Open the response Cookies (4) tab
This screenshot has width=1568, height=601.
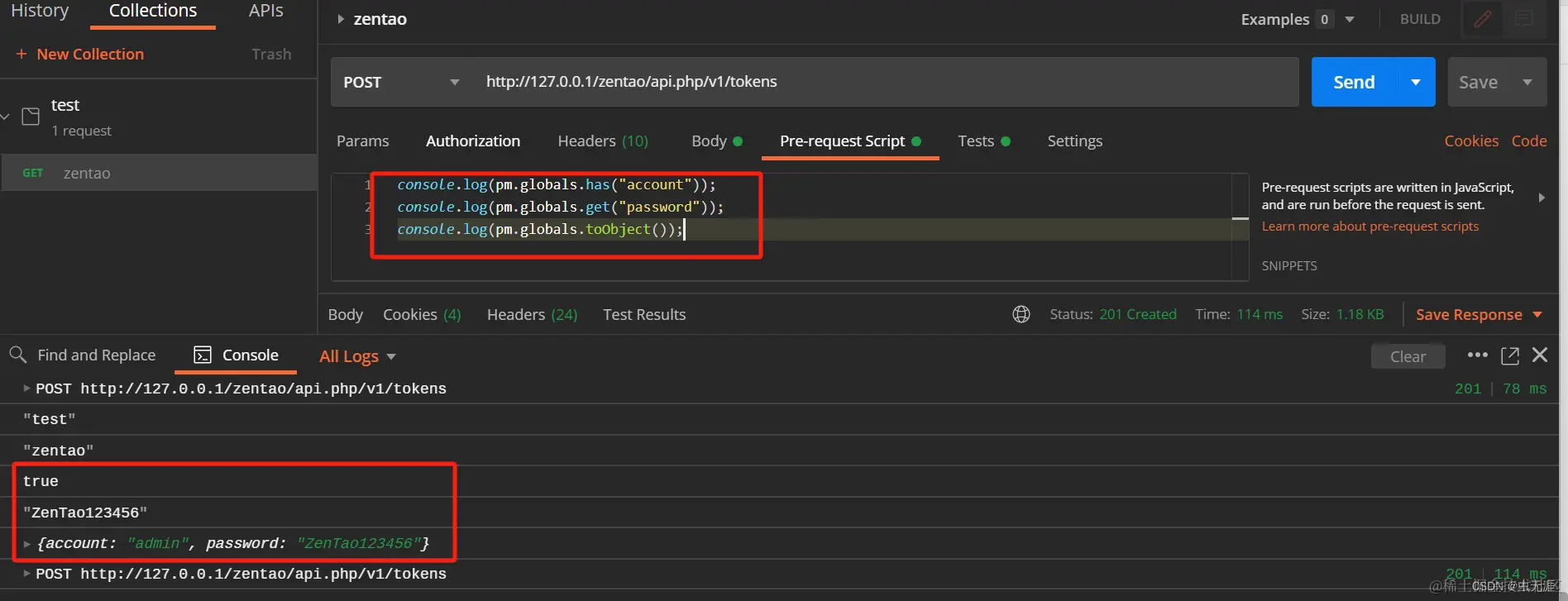422,314
